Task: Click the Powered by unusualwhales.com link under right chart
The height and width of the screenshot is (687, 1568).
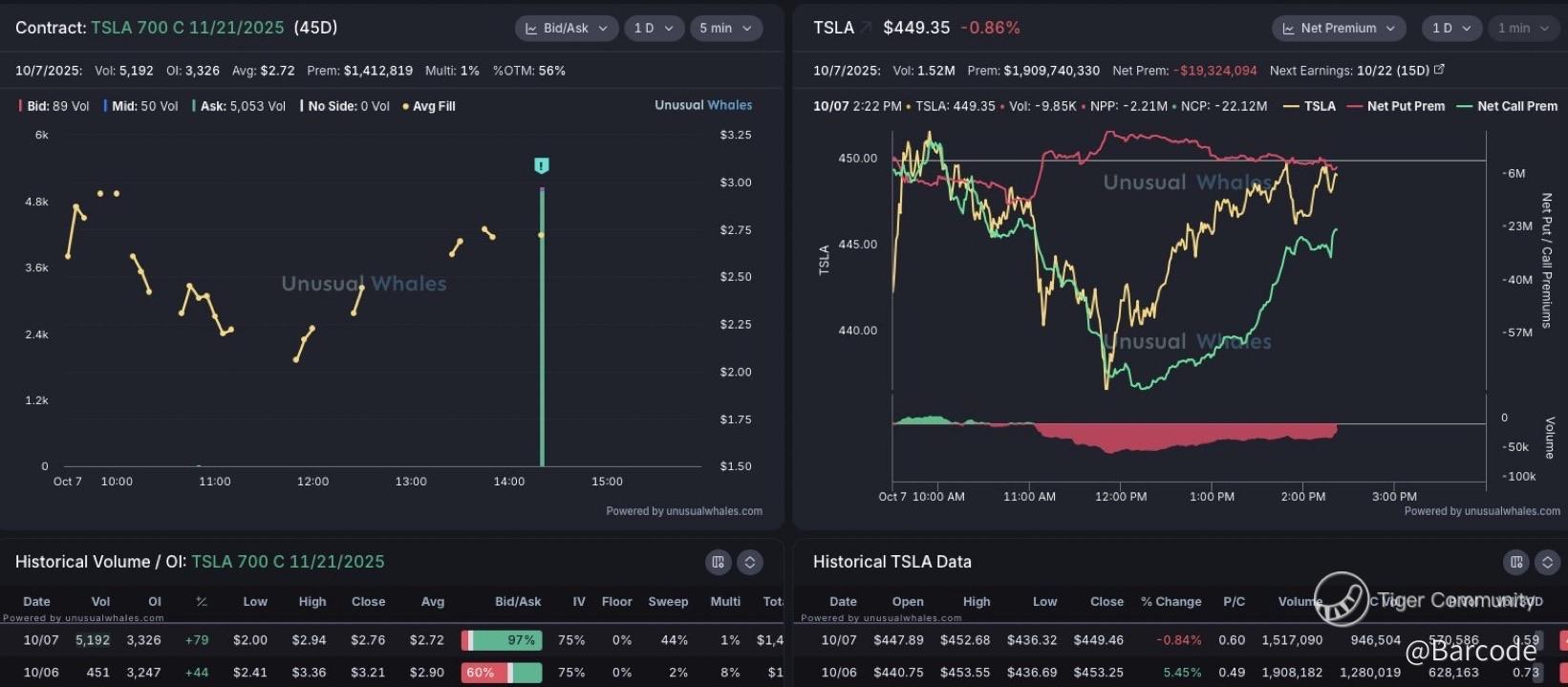Action: tap(1482, 511)
